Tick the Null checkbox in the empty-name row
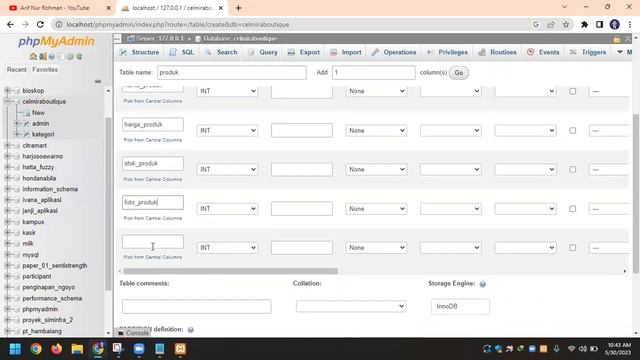 pyautogui.click(x=573, y=248)
